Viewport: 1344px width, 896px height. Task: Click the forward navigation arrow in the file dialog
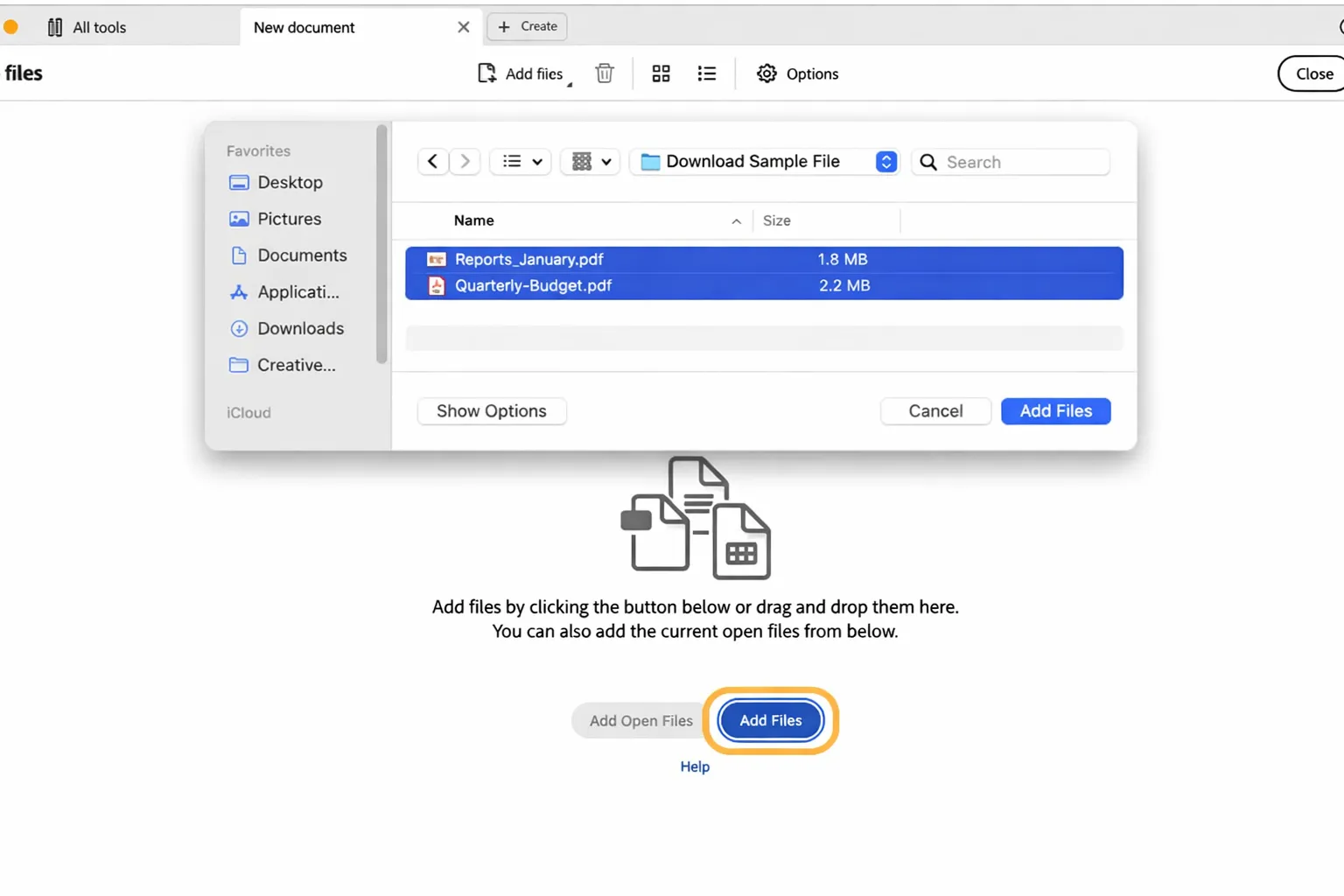(x=465, y=161)
